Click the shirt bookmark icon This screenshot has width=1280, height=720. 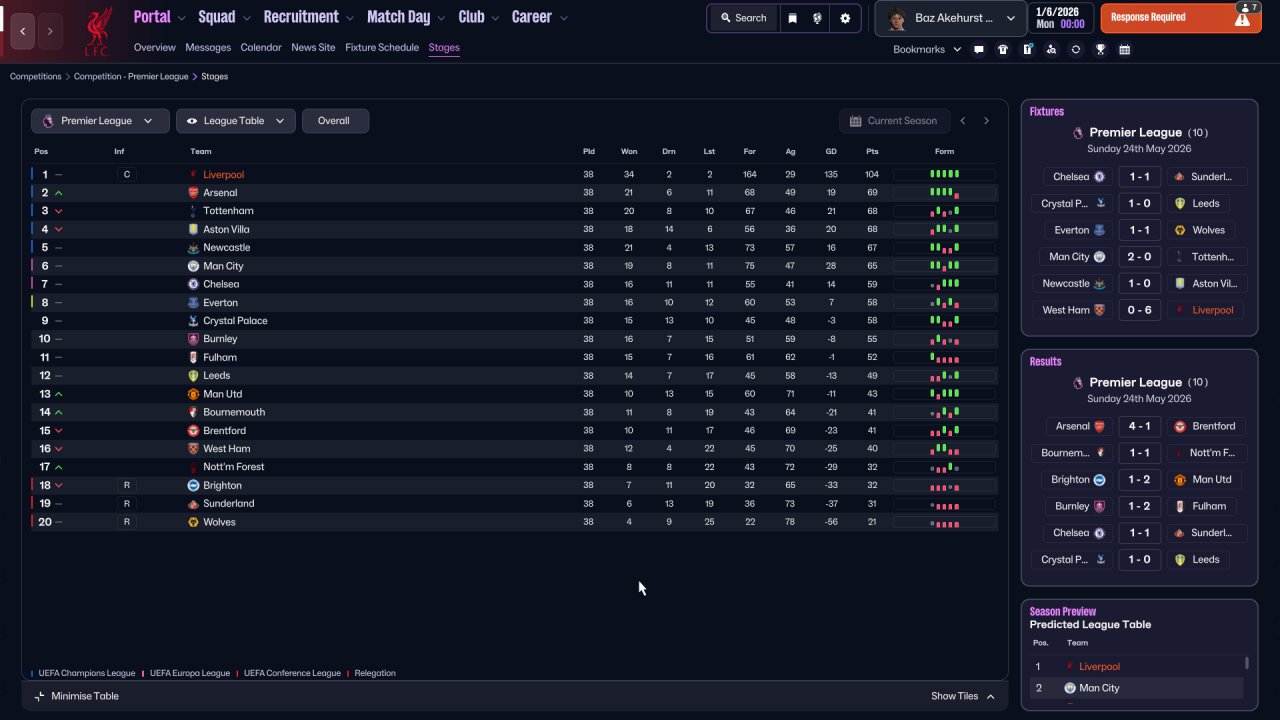1003,49
